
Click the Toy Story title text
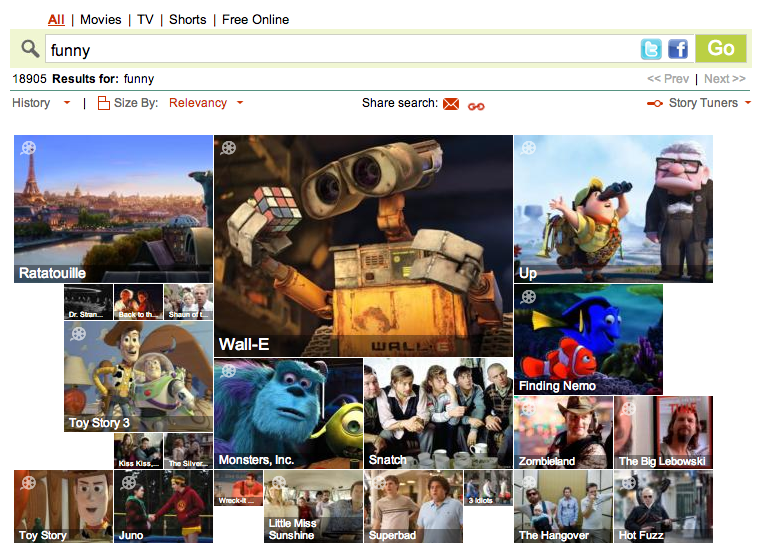[x=43, y=535]
